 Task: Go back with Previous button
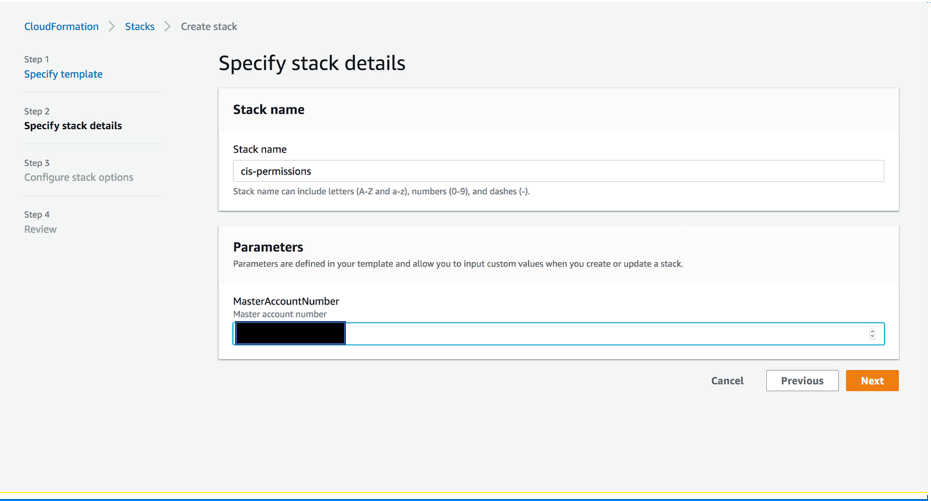pyautogui.click(x=802, y=380)
